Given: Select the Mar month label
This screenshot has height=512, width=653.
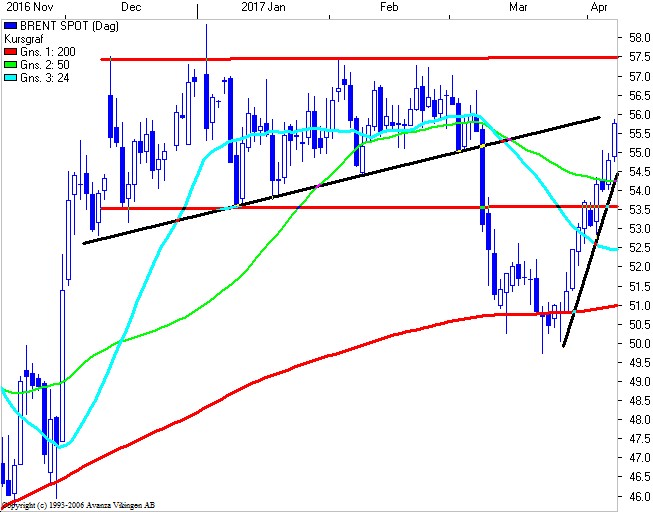Looking at the screenshot, I should point(518,7).
